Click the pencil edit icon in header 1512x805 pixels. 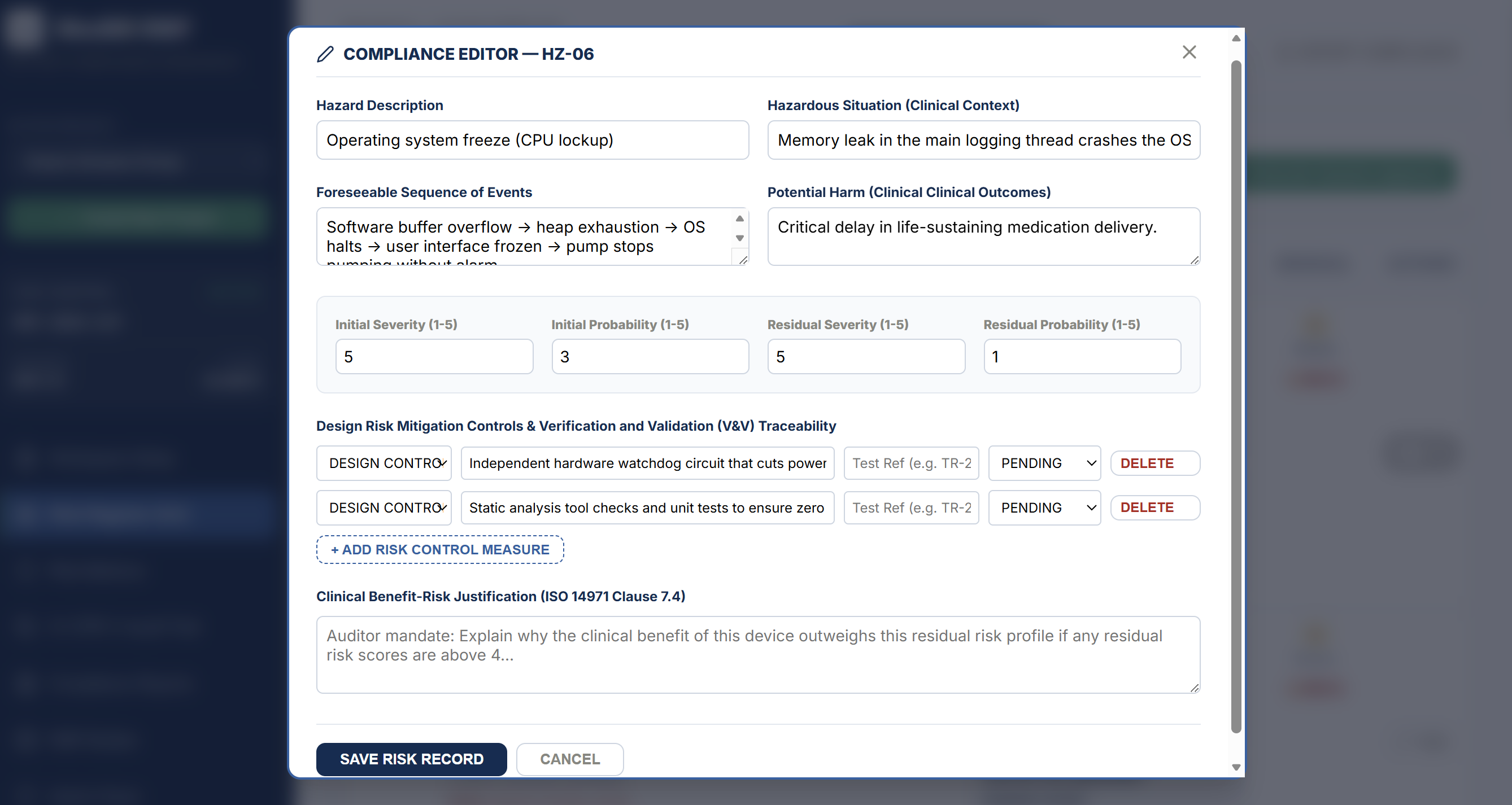(325, 54)
